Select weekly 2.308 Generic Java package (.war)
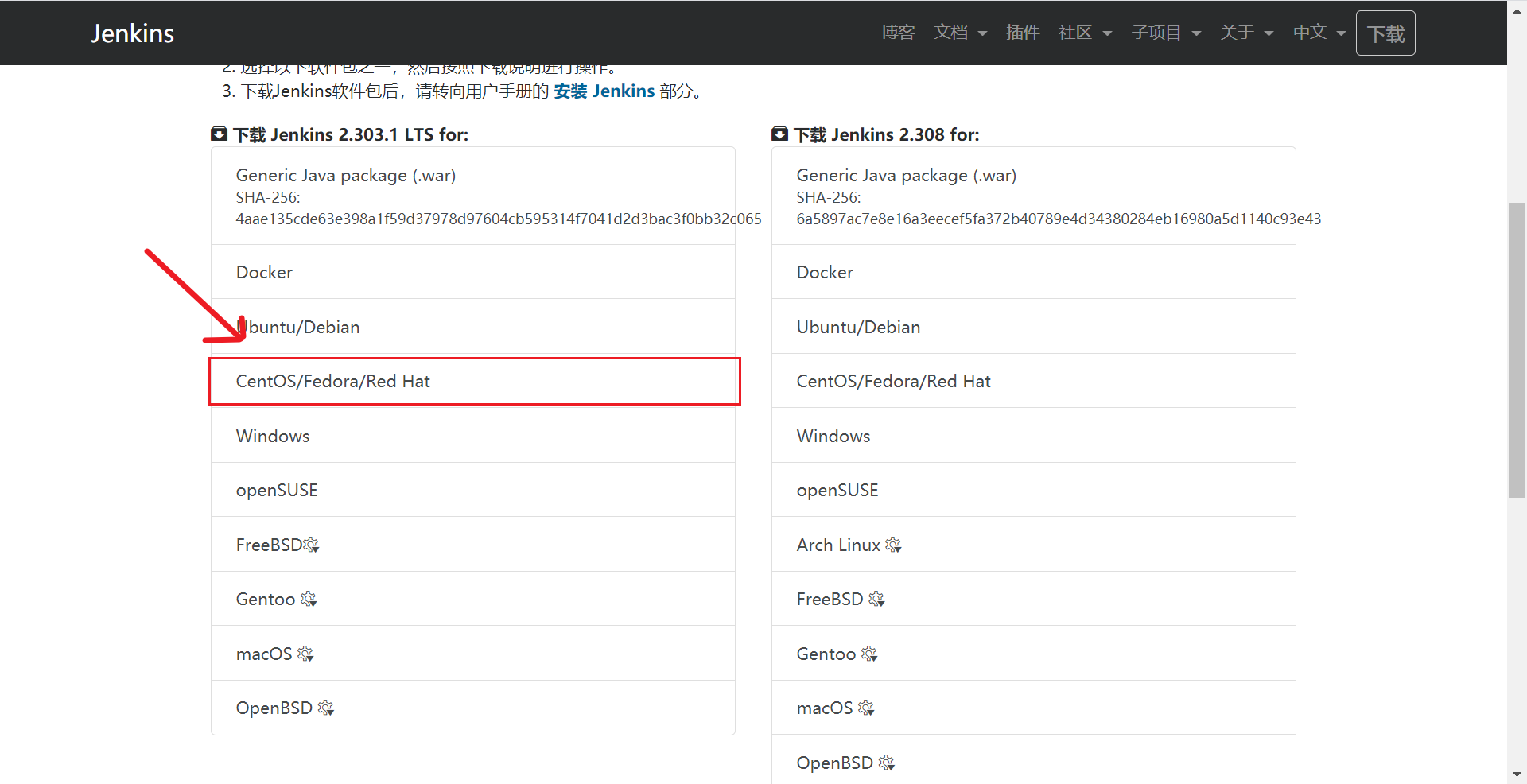The image size is (1527, 784). coord(1034,196)
